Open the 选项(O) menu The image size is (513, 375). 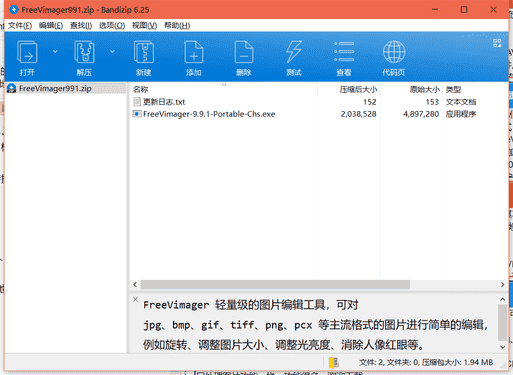click(112, 26)
